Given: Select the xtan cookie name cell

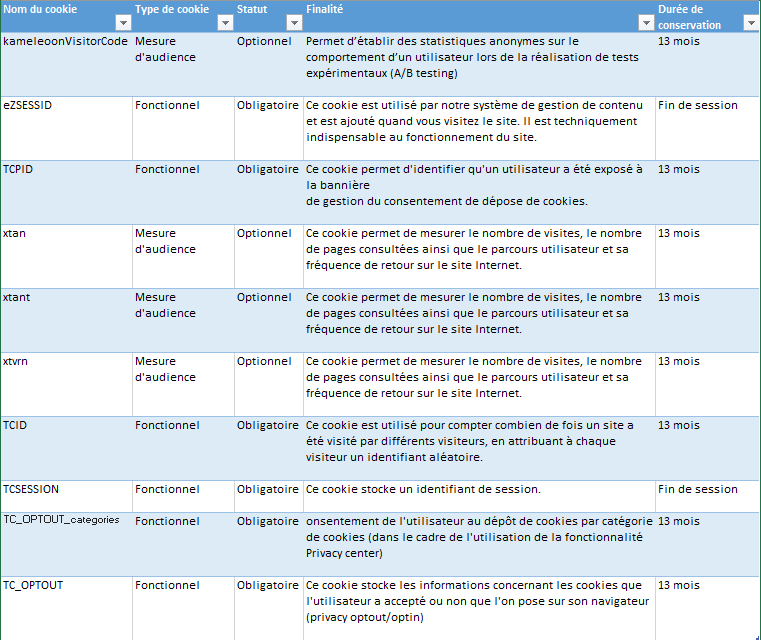Looking at the screenshot, I should point(66,256).
